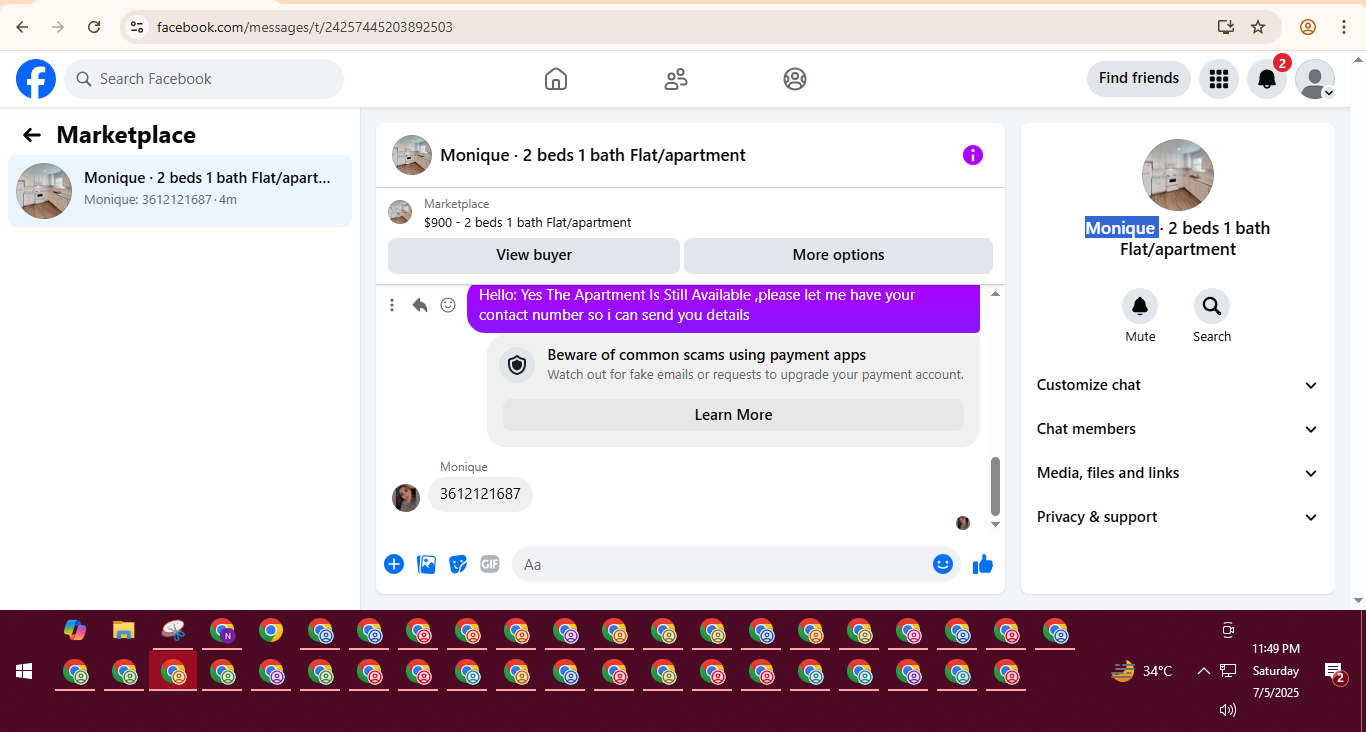Click the Aa message input field
This screenshot has width=1366, height=732.
tap(720, 564)
